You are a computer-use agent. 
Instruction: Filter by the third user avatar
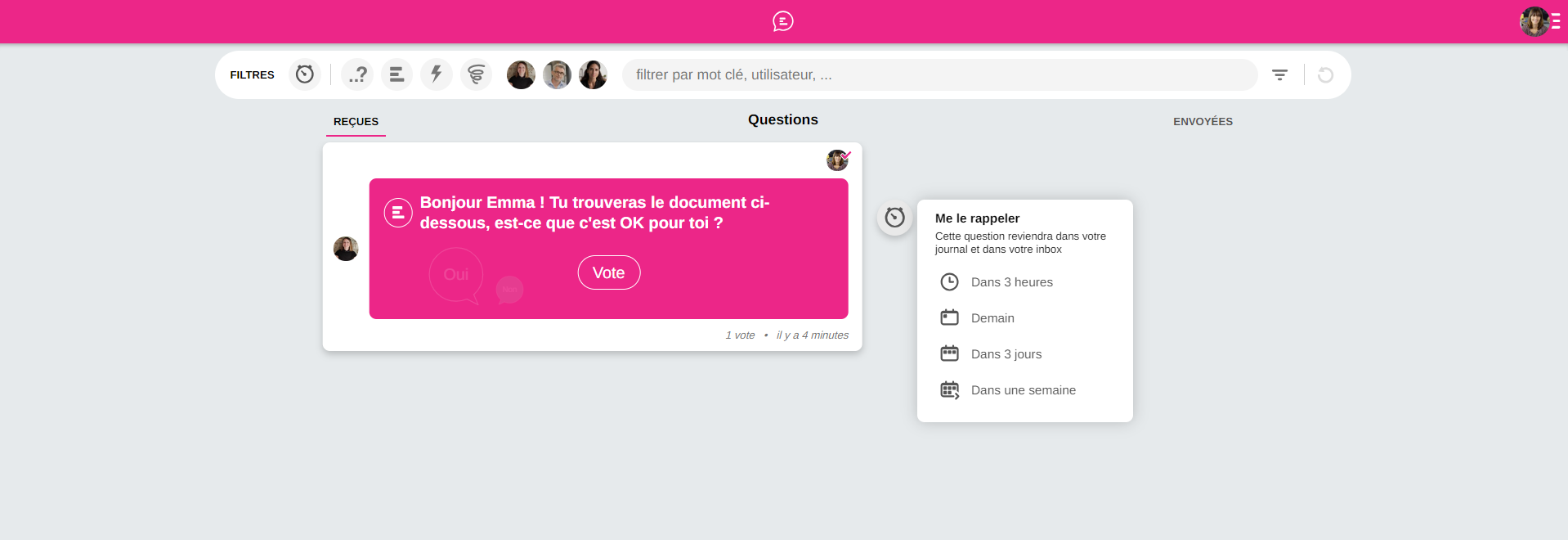click(593, 74)
